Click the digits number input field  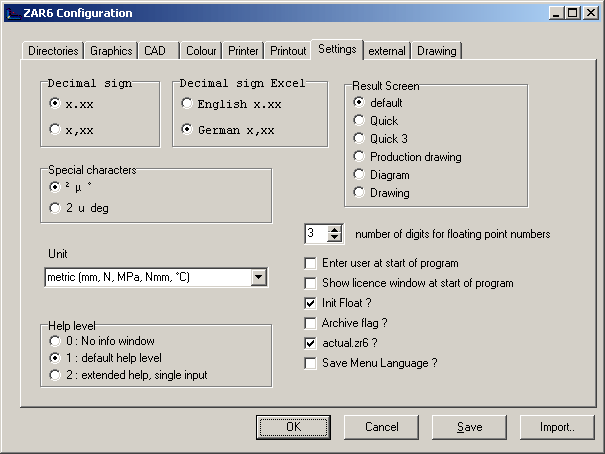pos(315,233)
